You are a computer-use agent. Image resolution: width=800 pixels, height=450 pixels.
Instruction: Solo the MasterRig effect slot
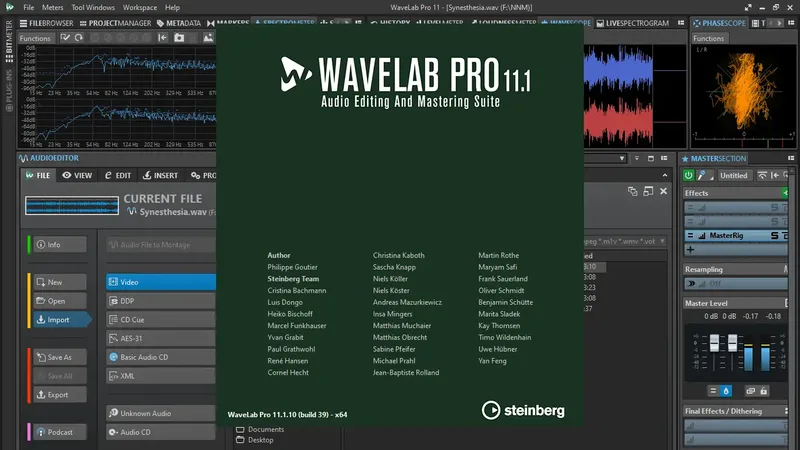tap(774, 236)
